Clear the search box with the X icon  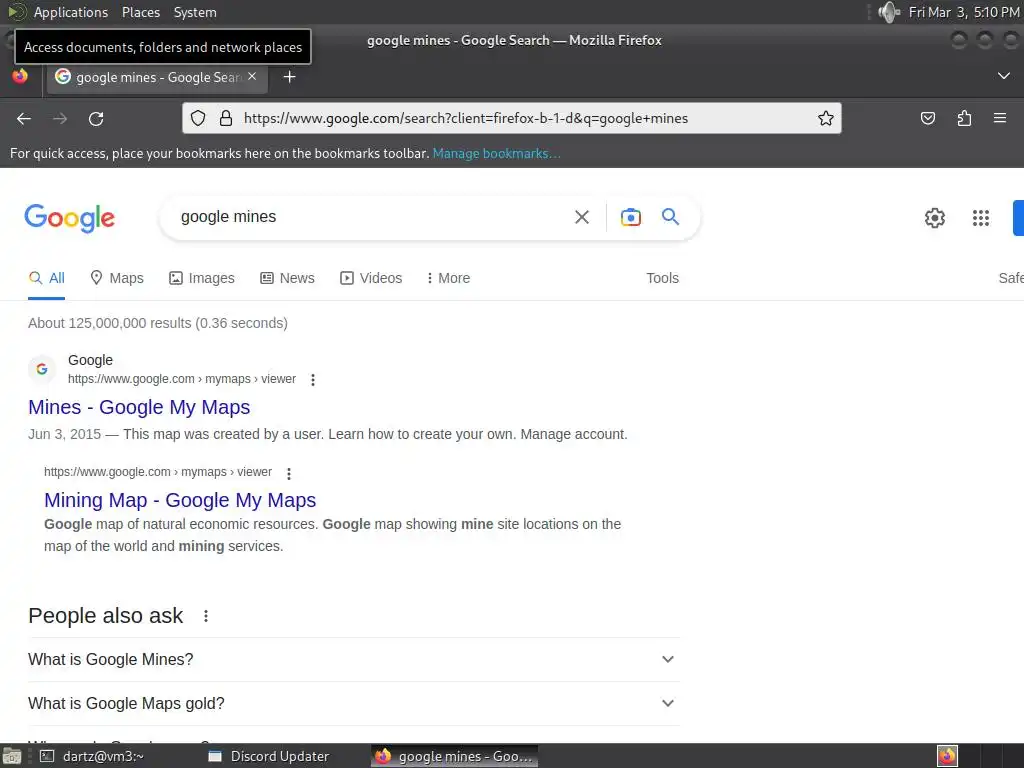click(x=581, y=217)
